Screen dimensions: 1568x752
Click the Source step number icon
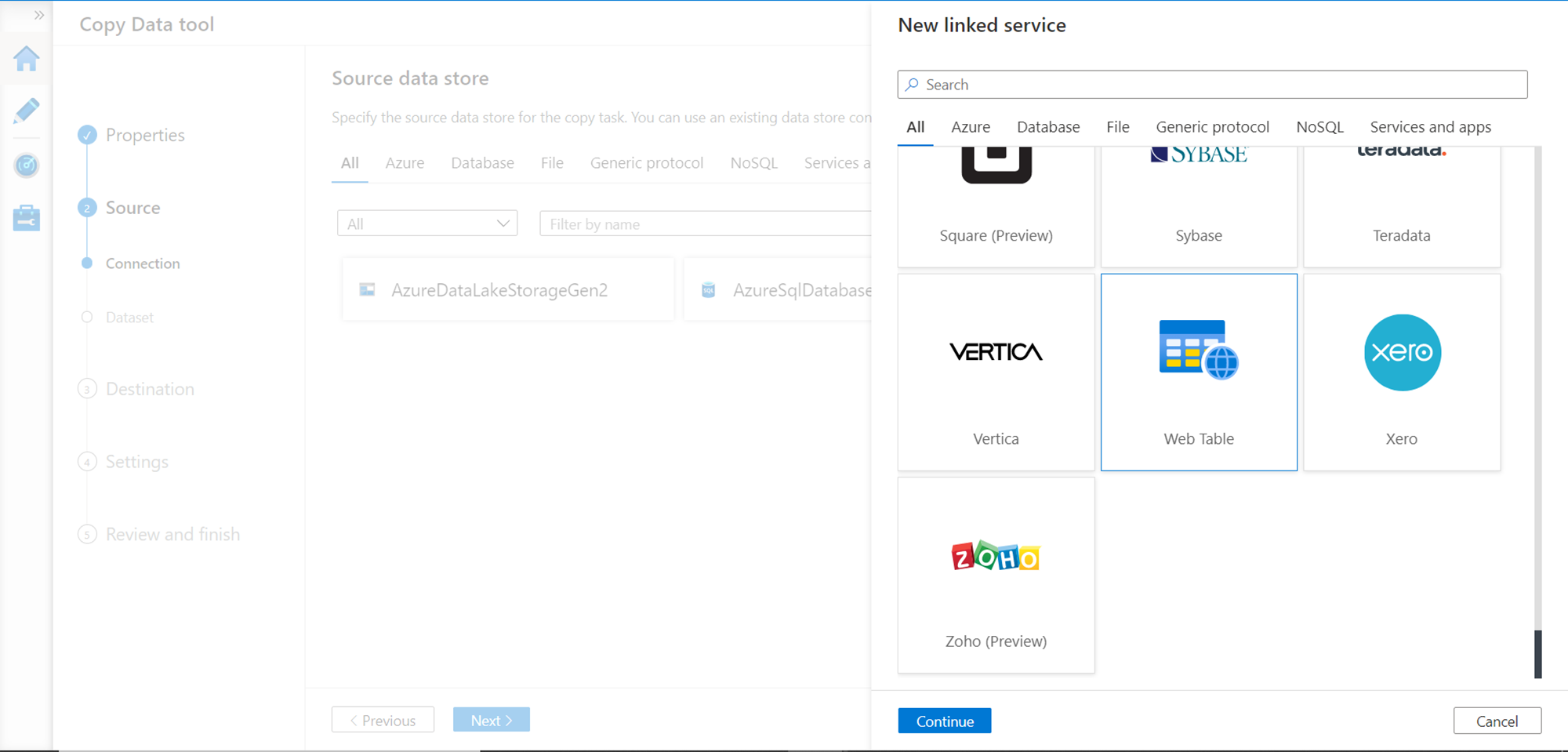coord(87,208)
